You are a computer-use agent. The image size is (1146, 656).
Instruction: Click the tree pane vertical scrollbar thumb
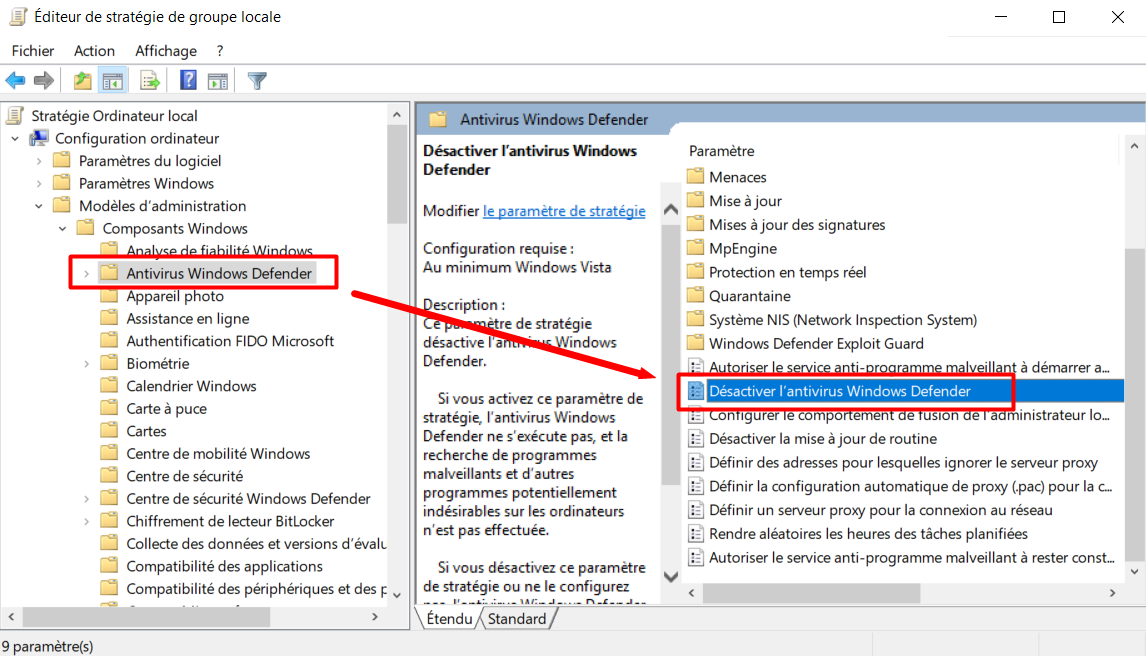coord(397,174)
